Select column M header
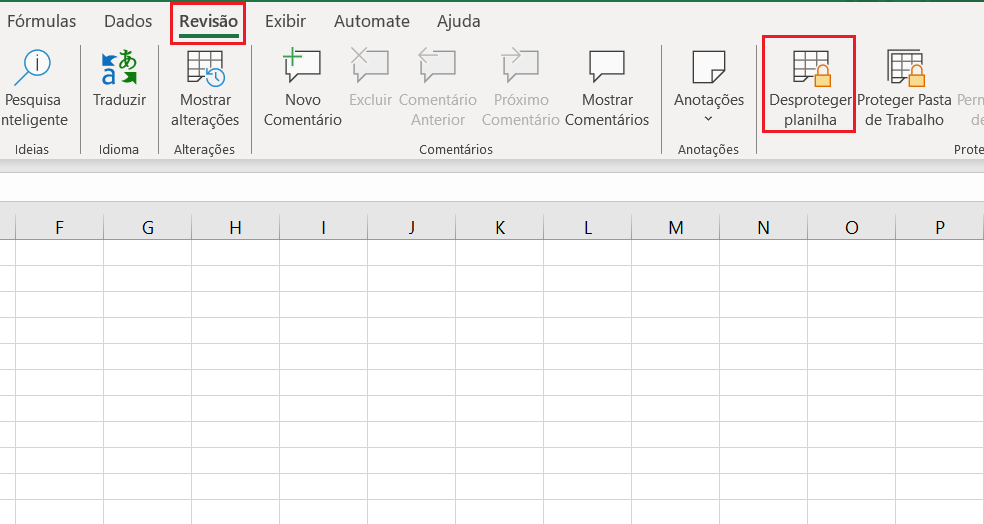The image size is (984, 524). click(676, 227)
